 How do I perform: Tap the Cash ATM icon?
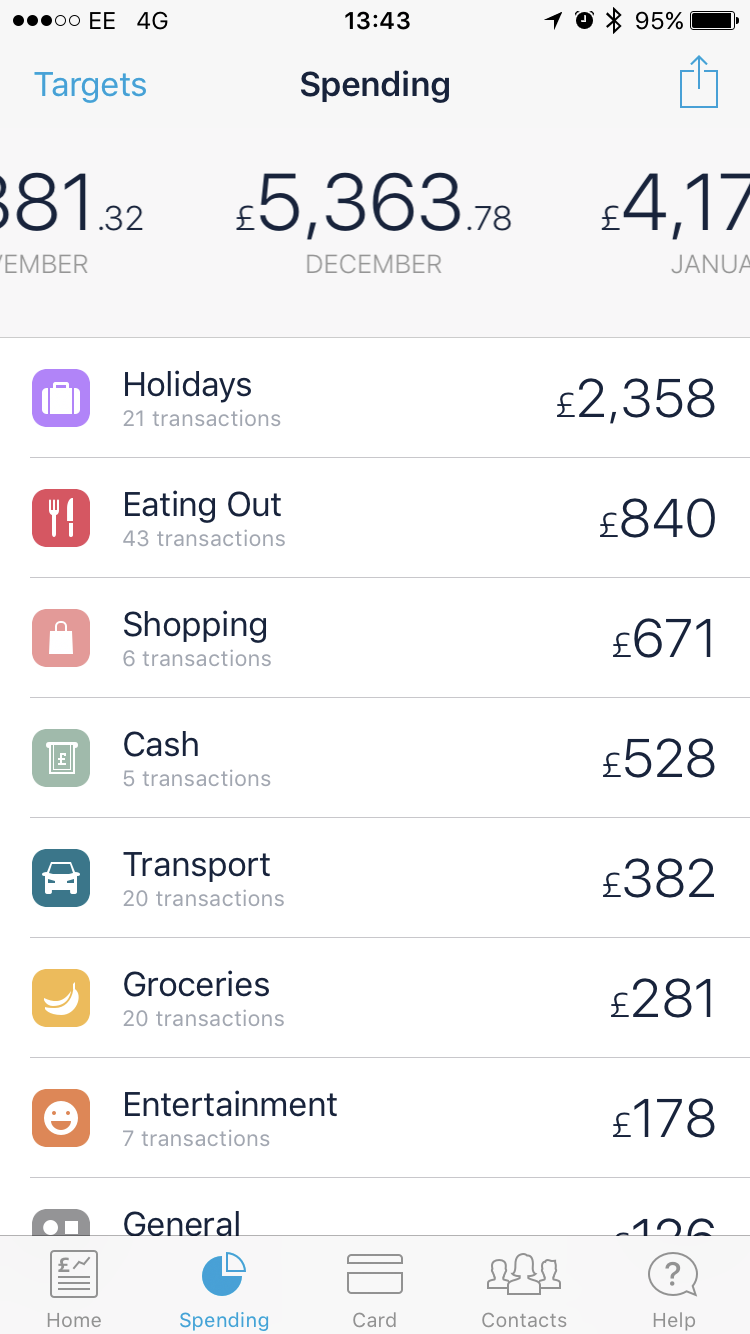(61, 758)
